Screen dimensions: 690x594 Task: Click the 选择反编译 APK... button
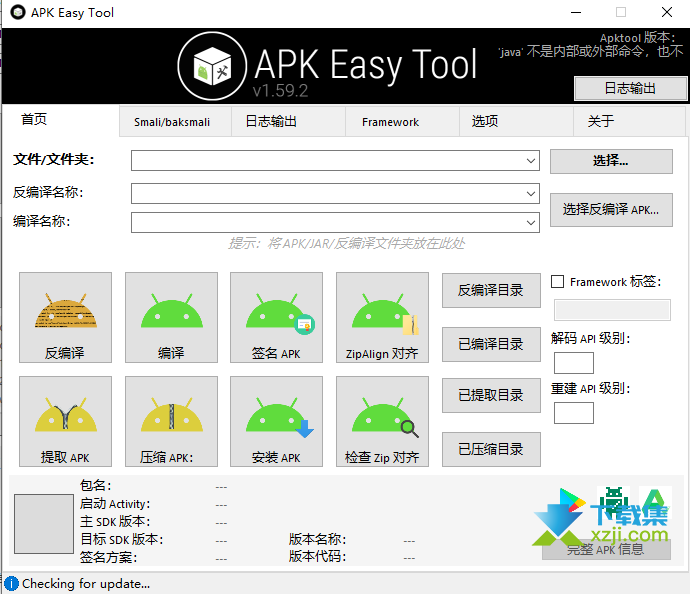pyautogui.click(x=611, y=210)
